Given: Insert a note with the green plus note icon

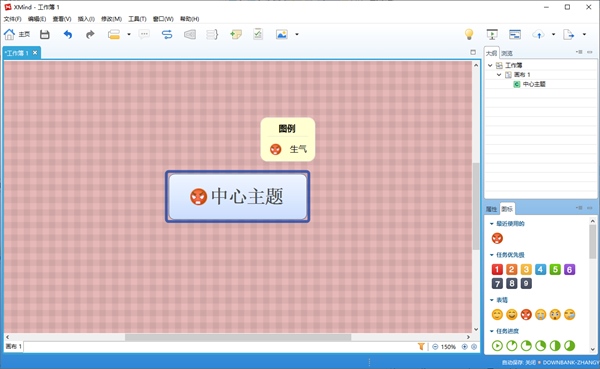Looking at the screenshot, I should (x=236, y=34).
